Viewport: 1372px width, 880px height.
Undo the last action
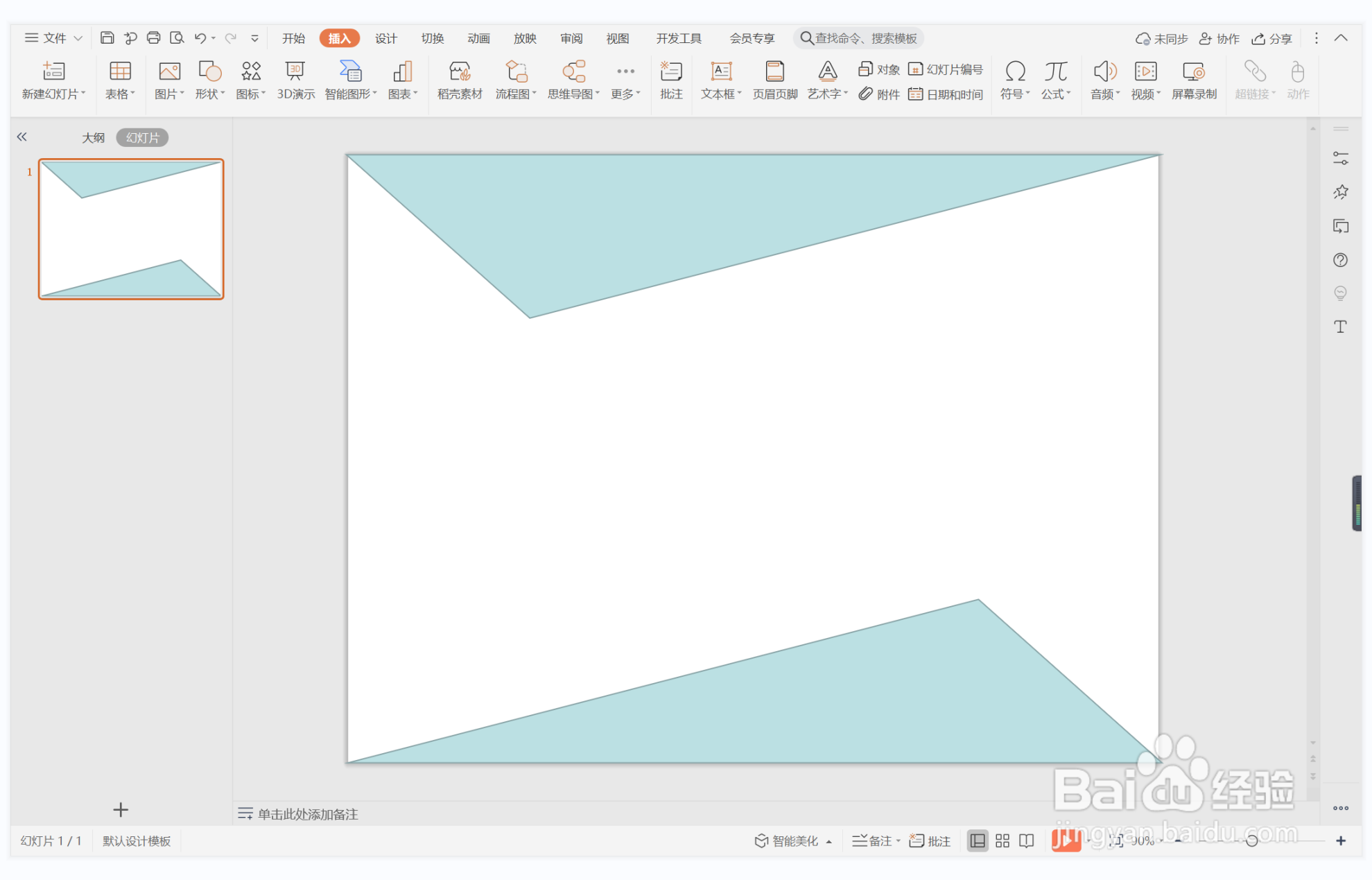200,38
